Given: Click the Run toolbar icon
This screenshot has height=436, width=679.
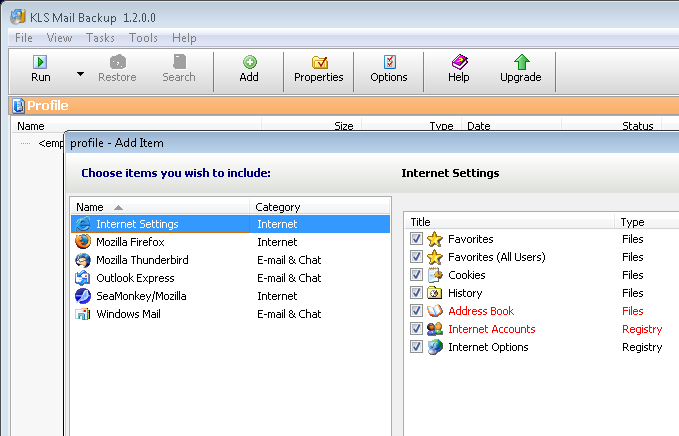Looking at the screenshot, I should pos(40,62).
